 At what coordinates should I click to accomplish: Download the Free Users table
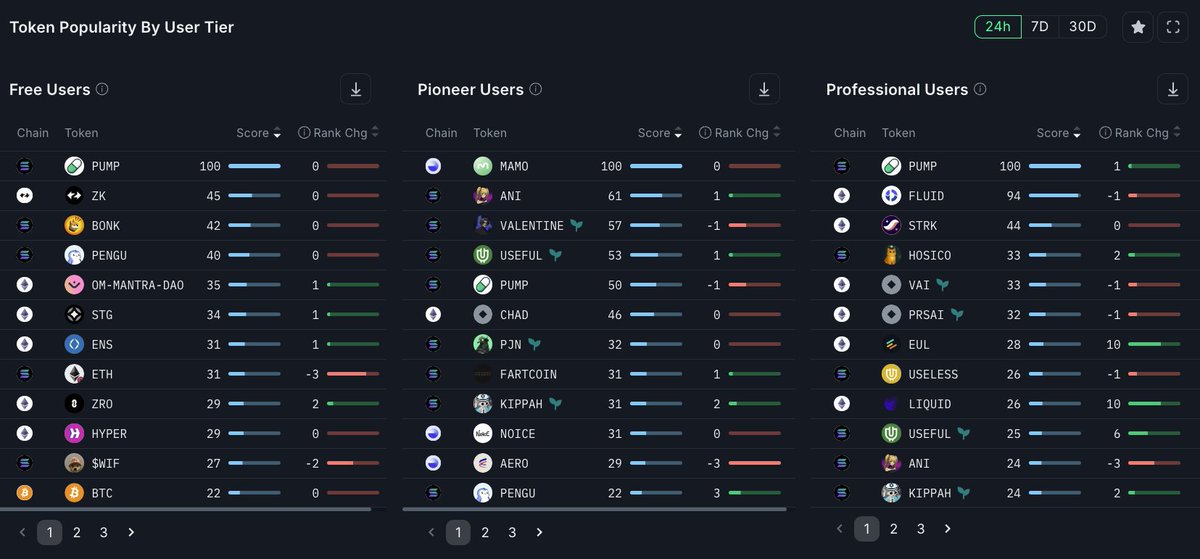355,89
